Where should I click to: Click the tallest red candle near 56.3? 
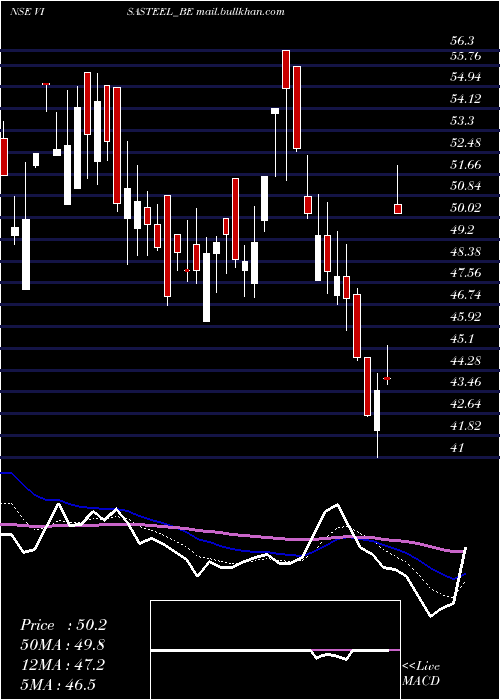pyautogui.click(x=286, y=69)
